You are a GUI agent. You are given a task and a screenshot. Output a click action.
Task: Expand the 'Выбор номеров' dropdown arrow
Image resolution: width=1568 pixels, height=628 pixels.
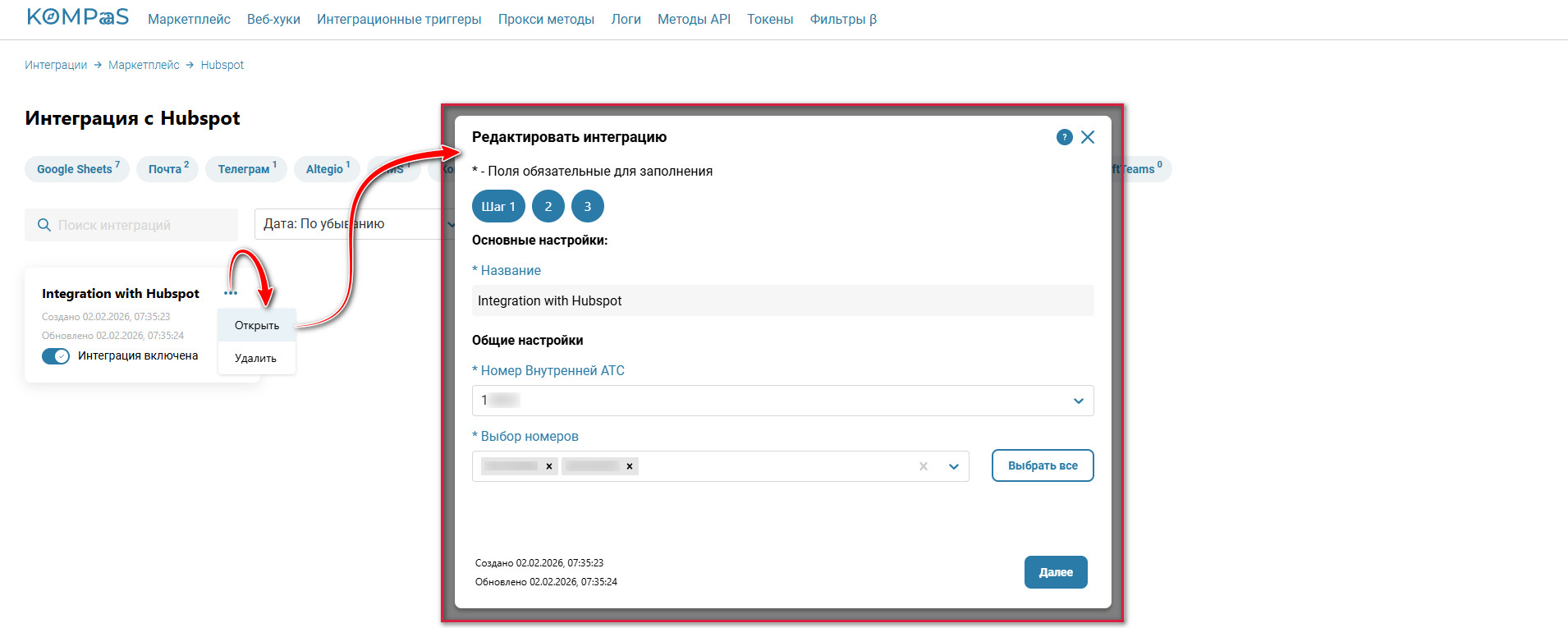click(x=954, y=466)
